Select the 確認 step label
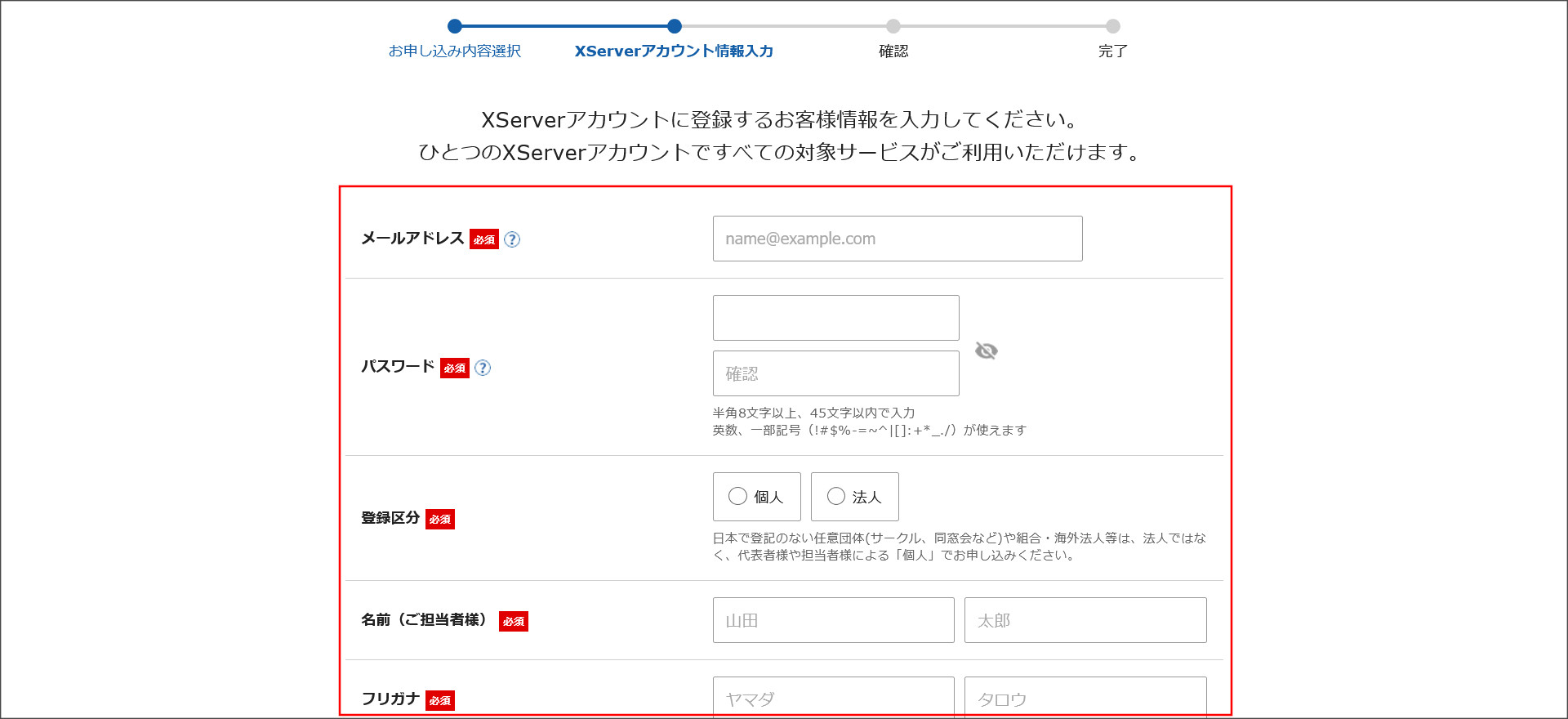Viewport: 1568px width, 719px height. click(893, 51)
